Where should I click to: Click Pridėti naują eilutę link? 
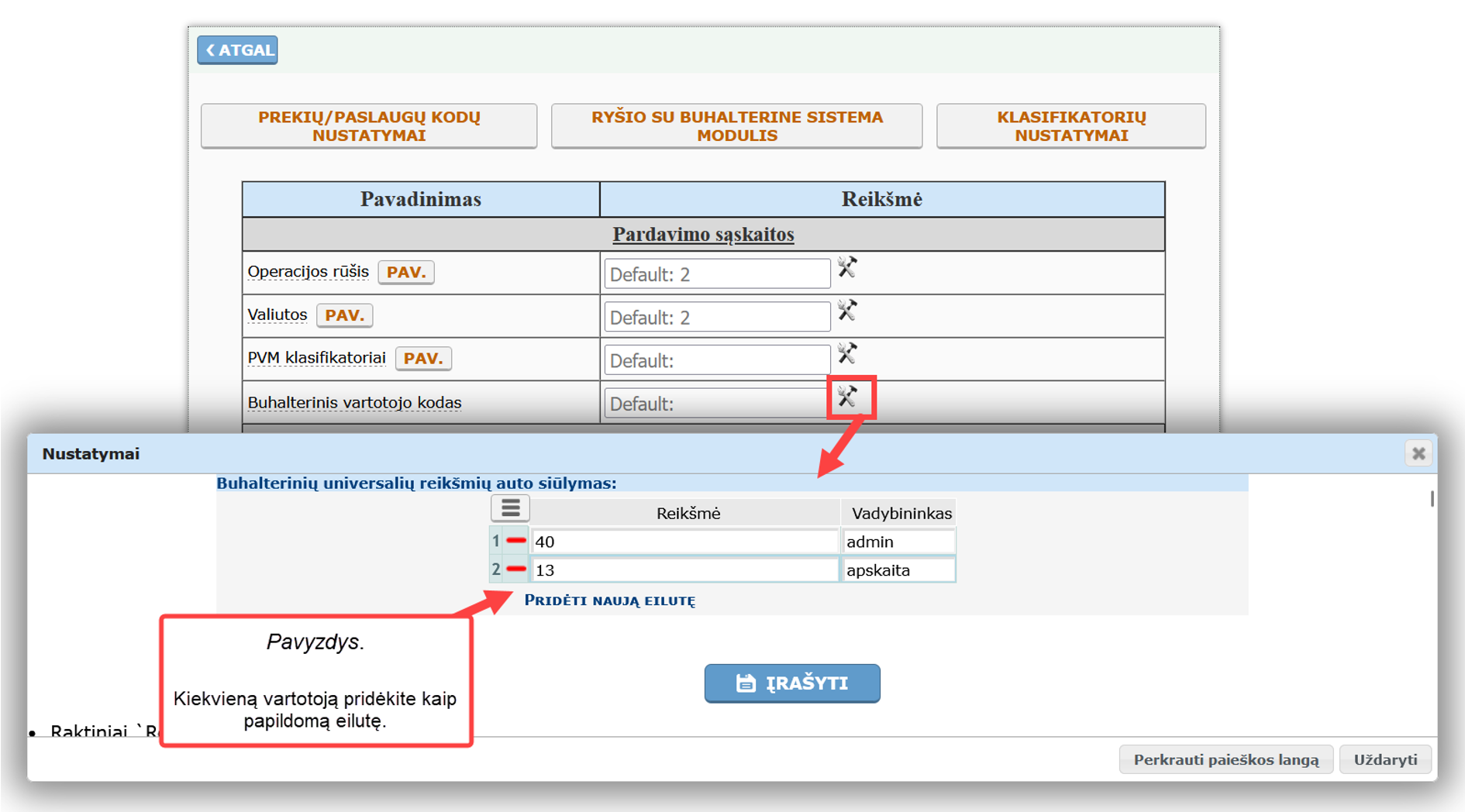(x=610, y=600)
